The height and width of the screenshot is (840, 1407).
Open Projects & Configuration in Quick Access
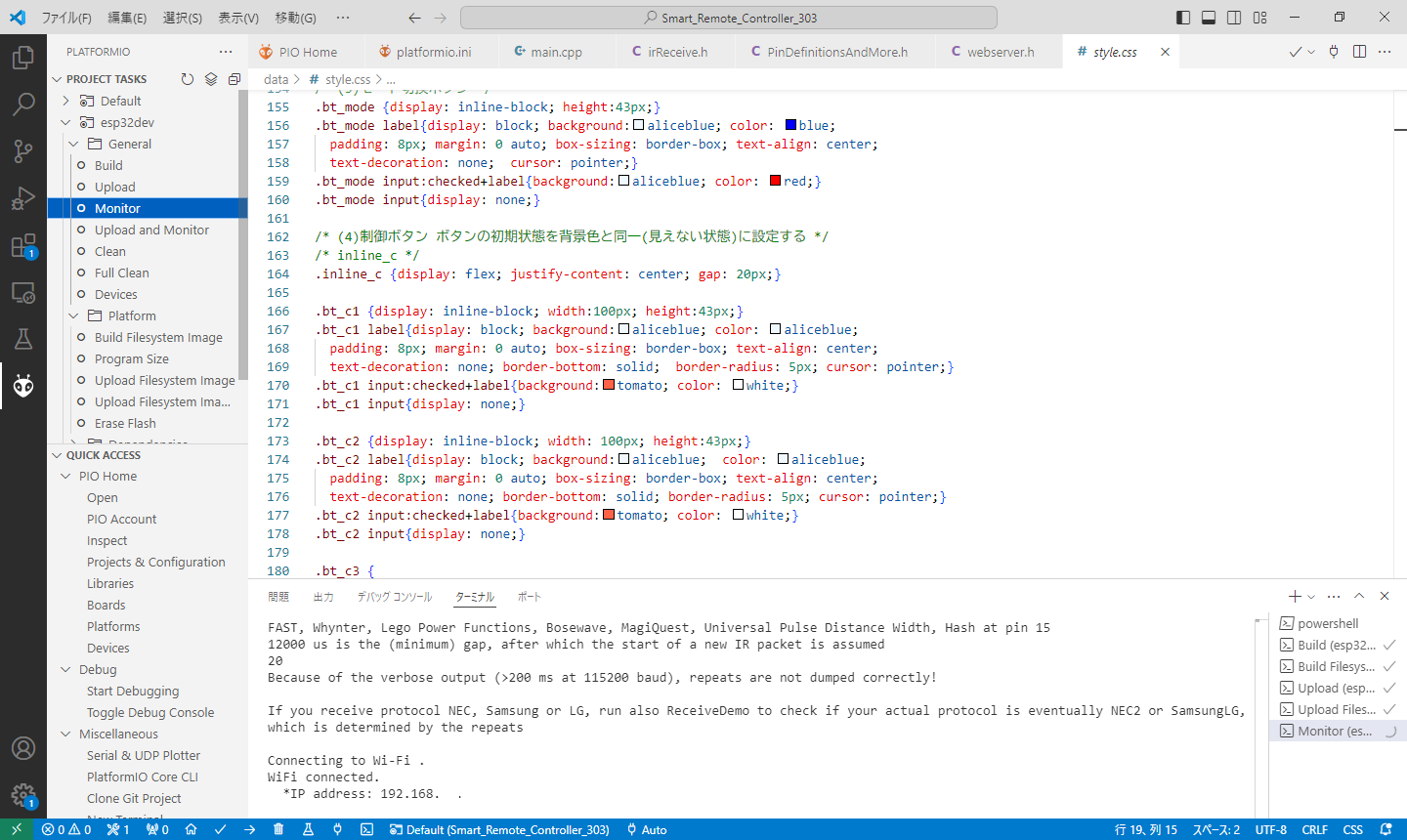point(155,562)
